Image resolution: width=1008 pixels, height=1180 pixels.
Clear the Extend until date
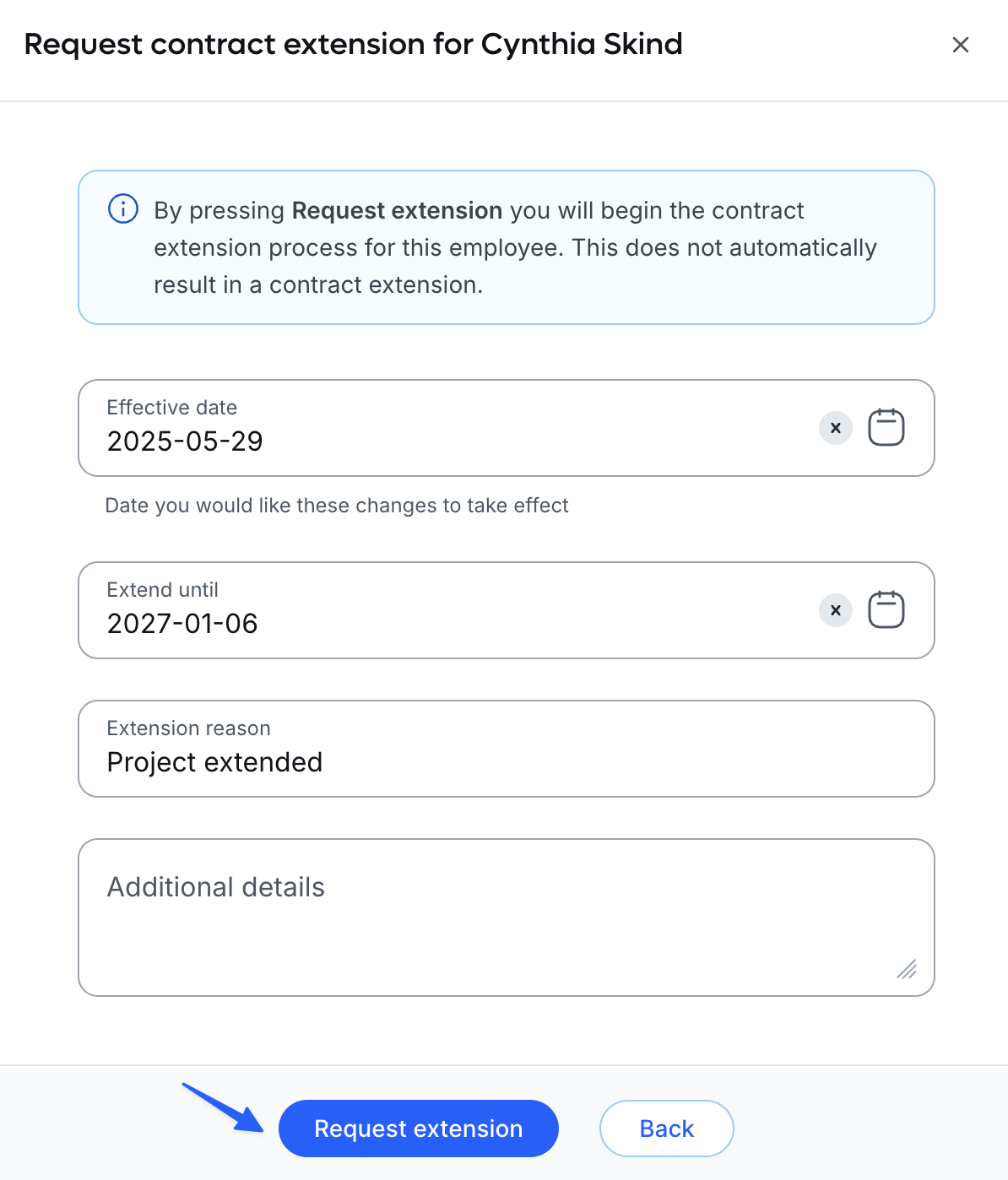pyautogui.click(x=836, y=610)
